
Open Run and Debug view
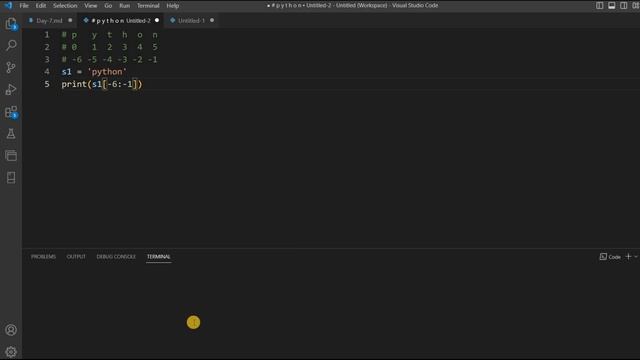coord(11,89)
